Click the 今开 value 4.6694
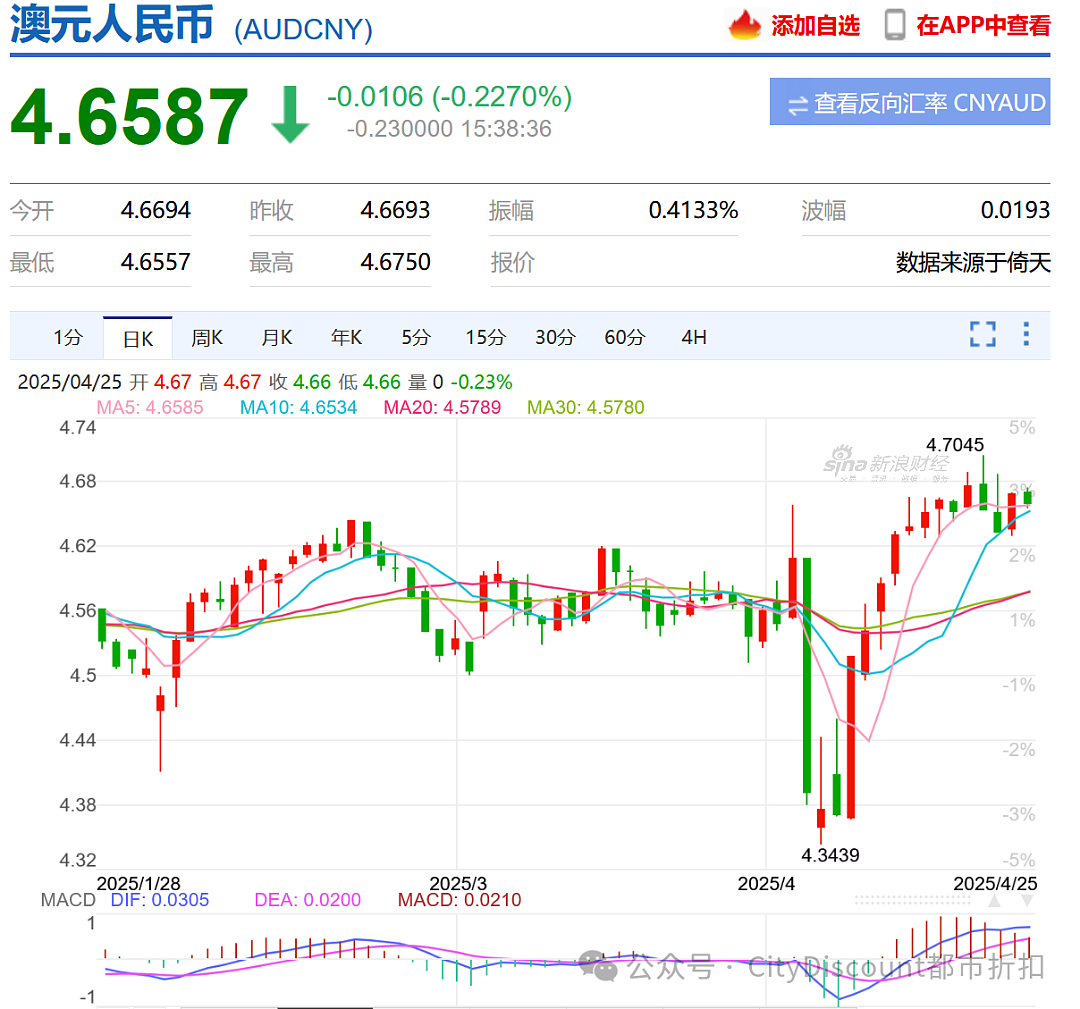1080x1009 pixels. pos(156,210)
